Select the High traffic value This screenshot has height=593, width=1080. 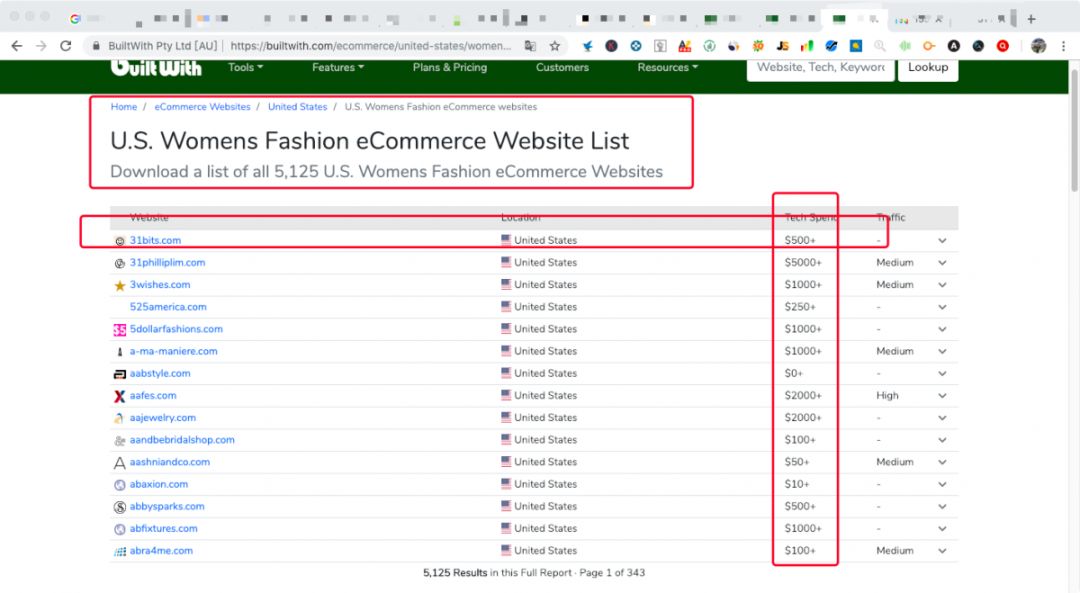[x=887, y=395]
